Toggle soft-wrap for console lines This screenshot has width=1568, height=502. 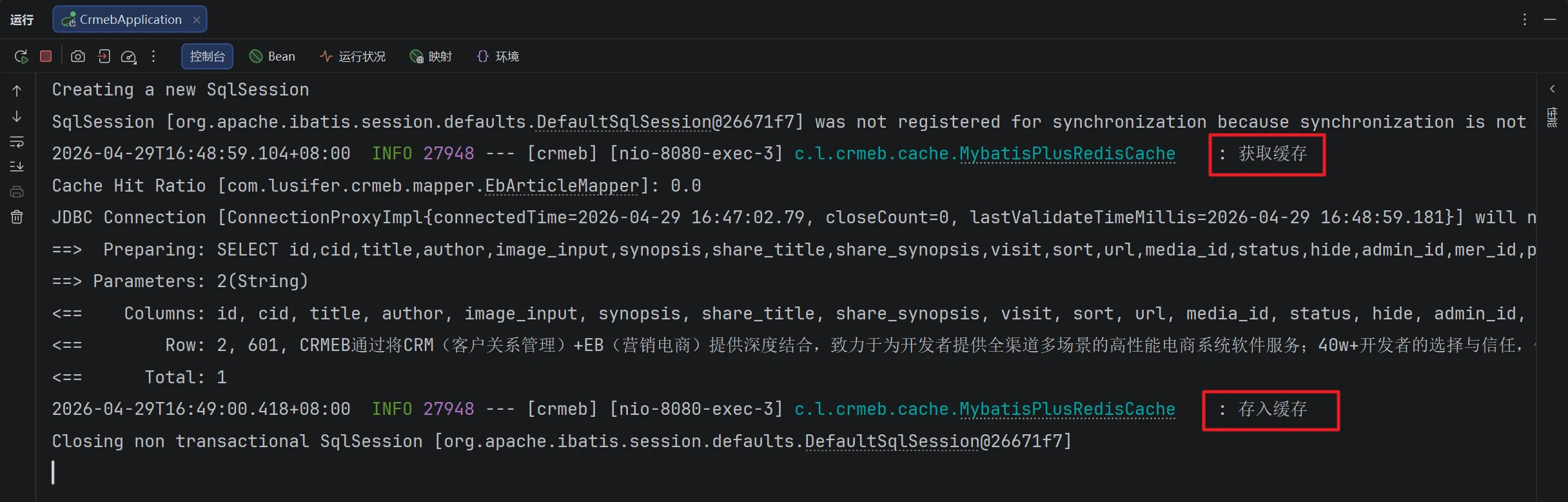point(17,141)
